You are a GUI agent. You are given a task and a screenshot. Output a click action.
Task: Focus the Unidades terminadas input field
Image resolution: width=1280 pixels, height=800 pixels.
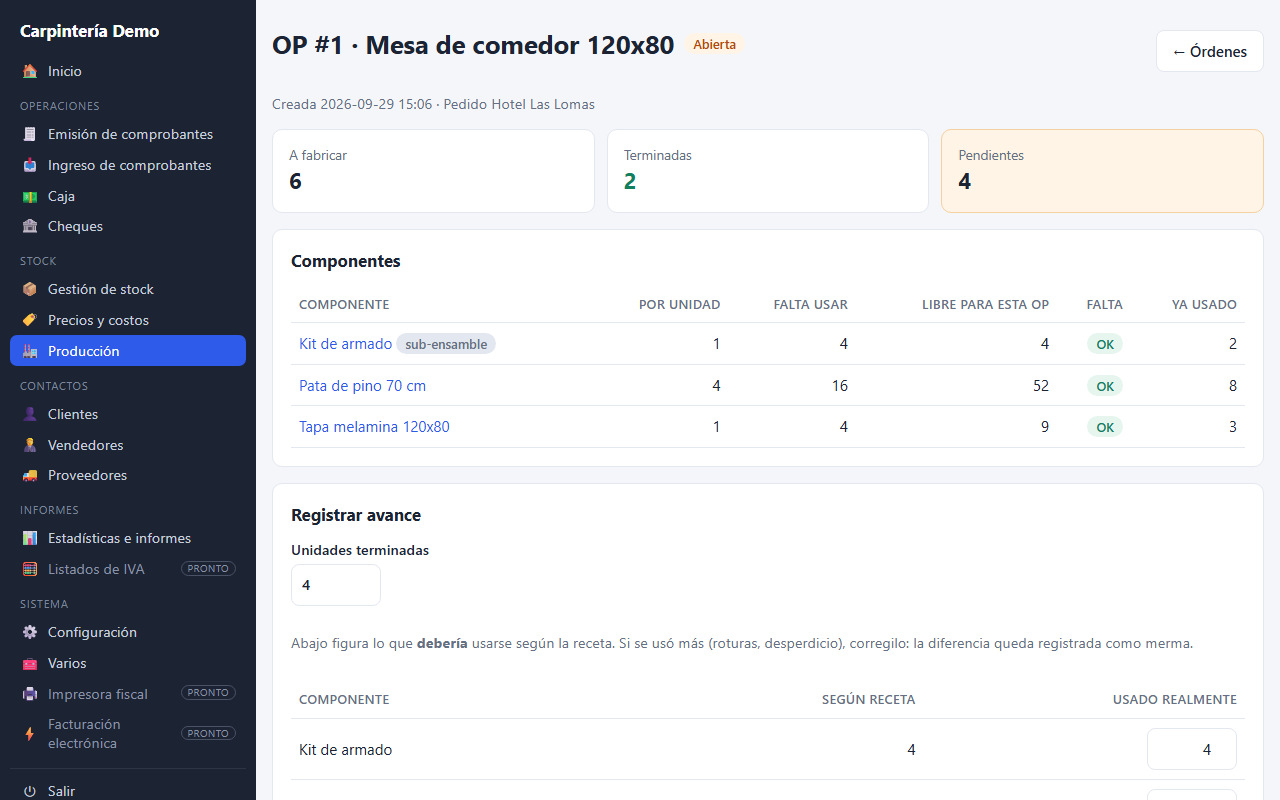[x=336, y=585]
